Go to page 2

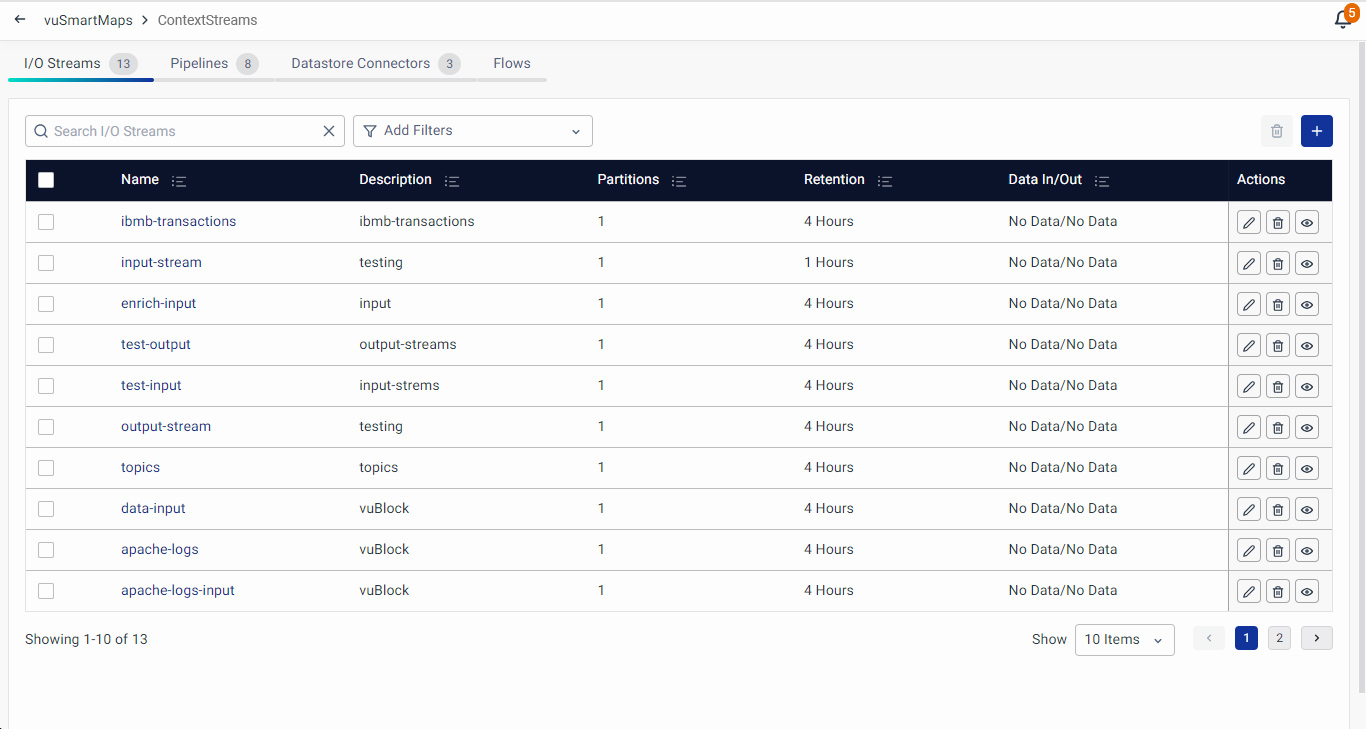point(1279,638)
